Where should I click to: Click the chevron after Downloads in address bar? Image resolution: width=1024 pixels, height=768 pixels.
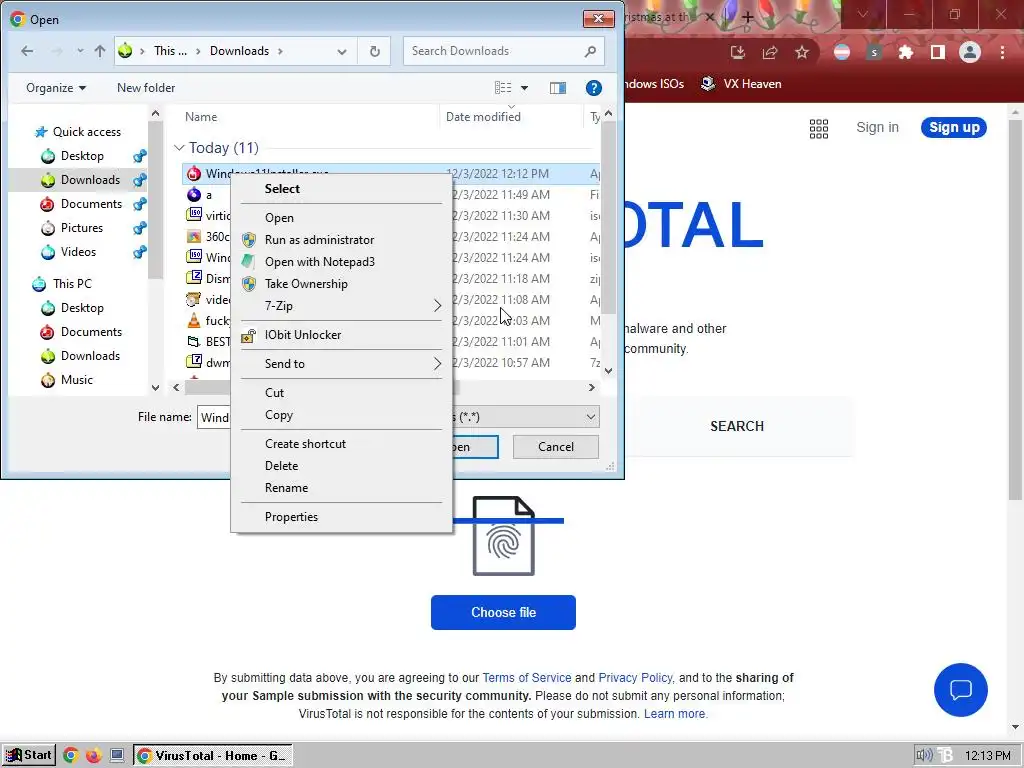point(280,51)
